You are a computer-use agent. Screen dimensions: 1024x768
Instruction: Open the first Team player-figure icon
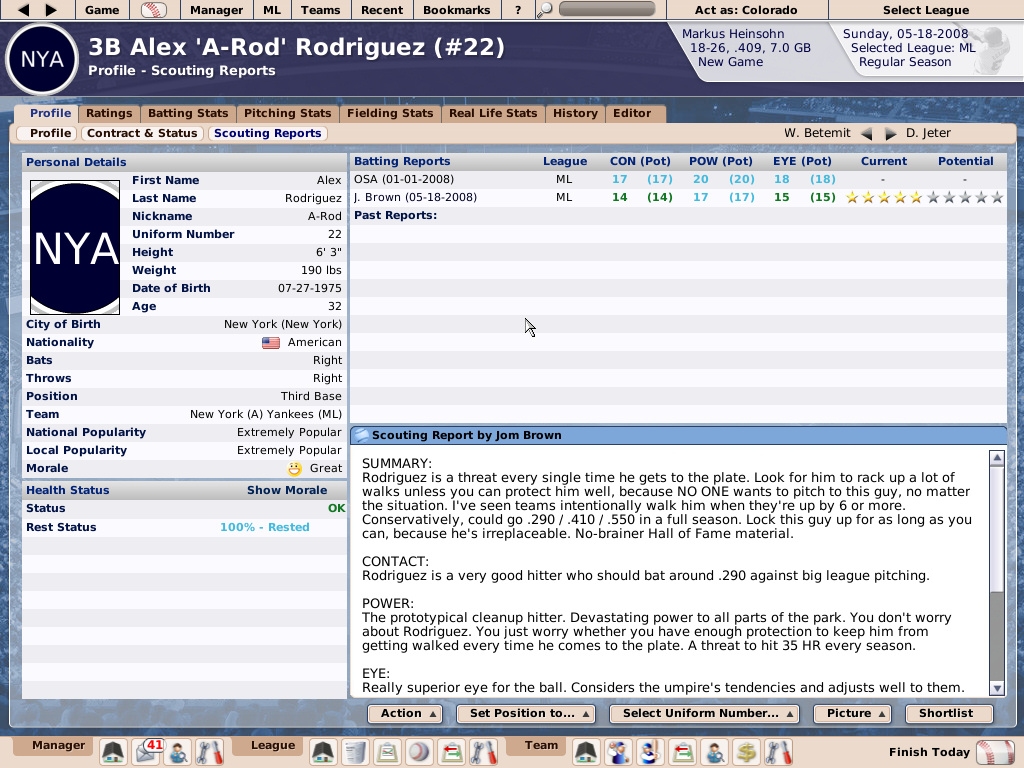point(618,752)
